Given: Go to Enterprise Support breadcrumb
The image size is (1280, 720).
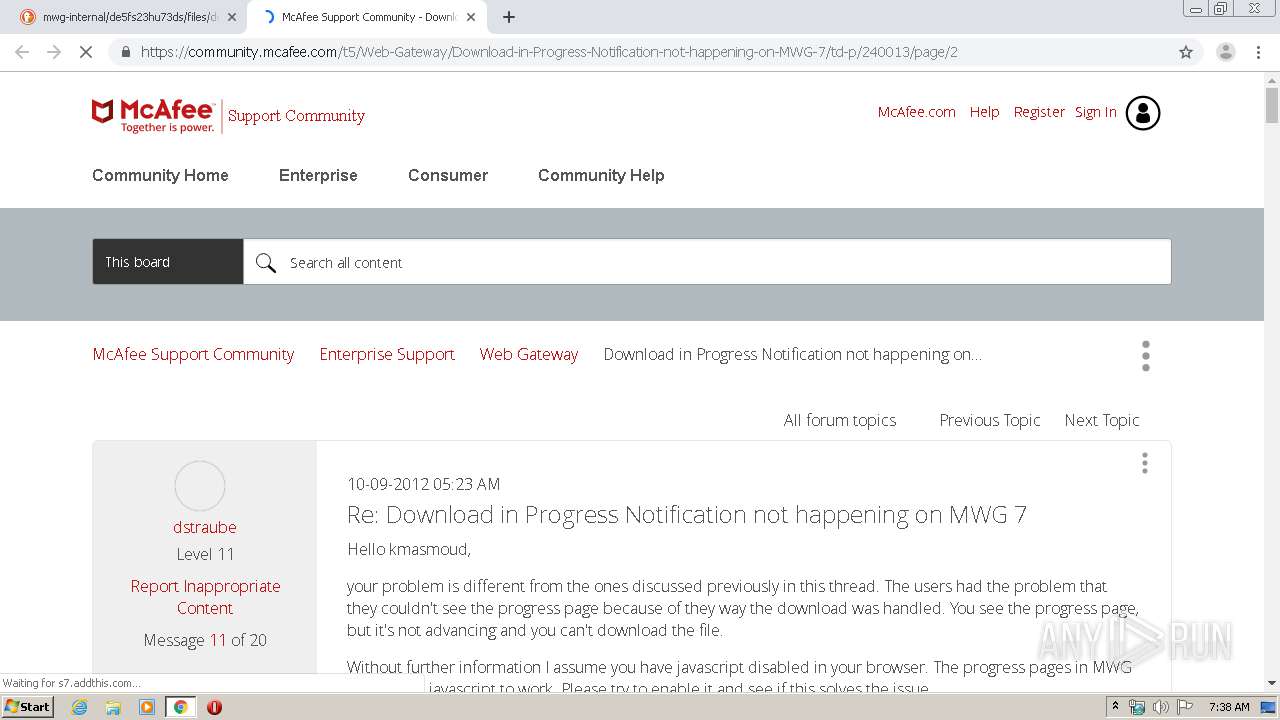Looking at the screenshot, I should tap(387, 354).
